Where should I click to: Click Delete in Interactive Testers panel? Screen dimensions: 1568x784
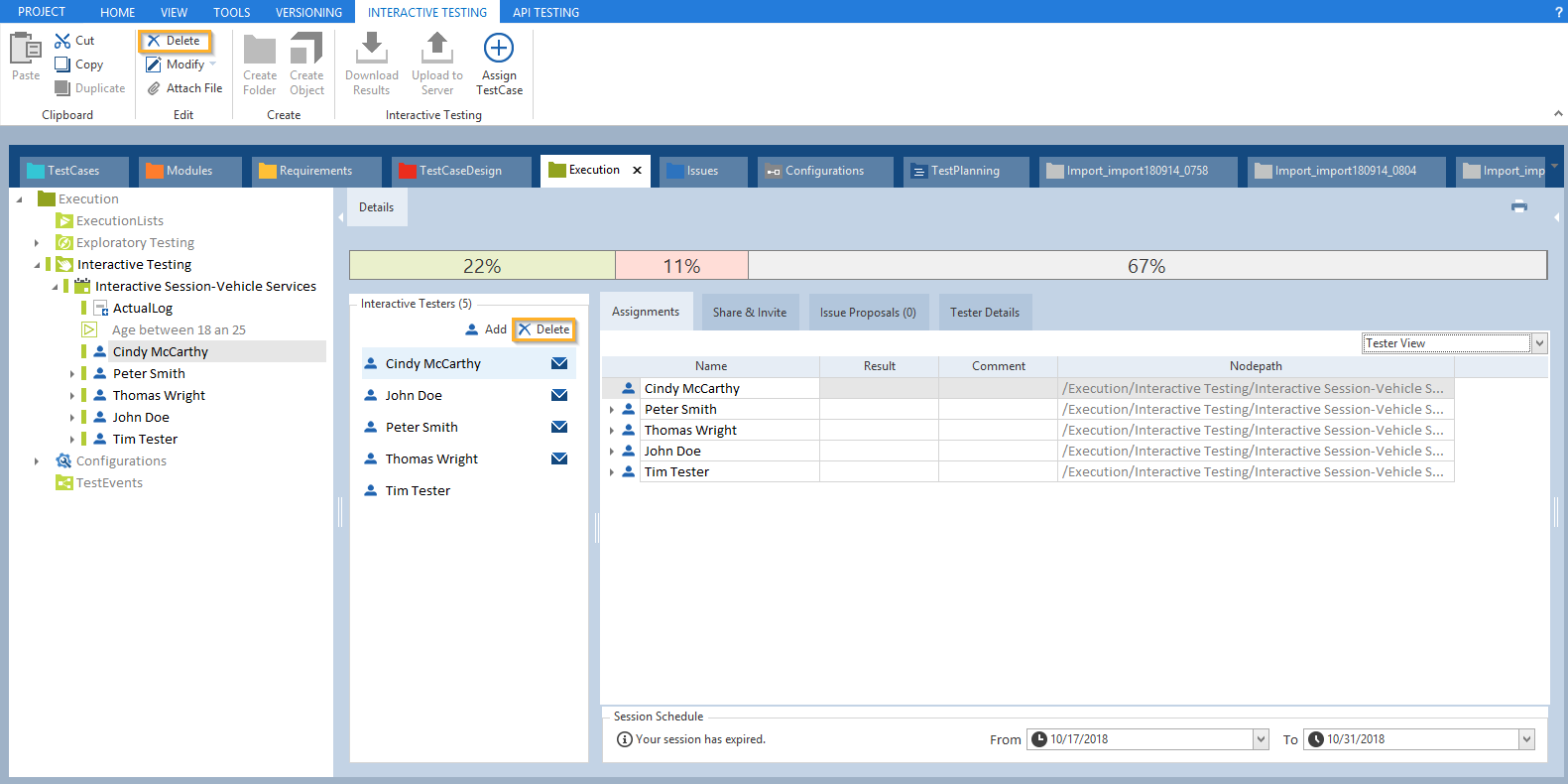(543, 329)
